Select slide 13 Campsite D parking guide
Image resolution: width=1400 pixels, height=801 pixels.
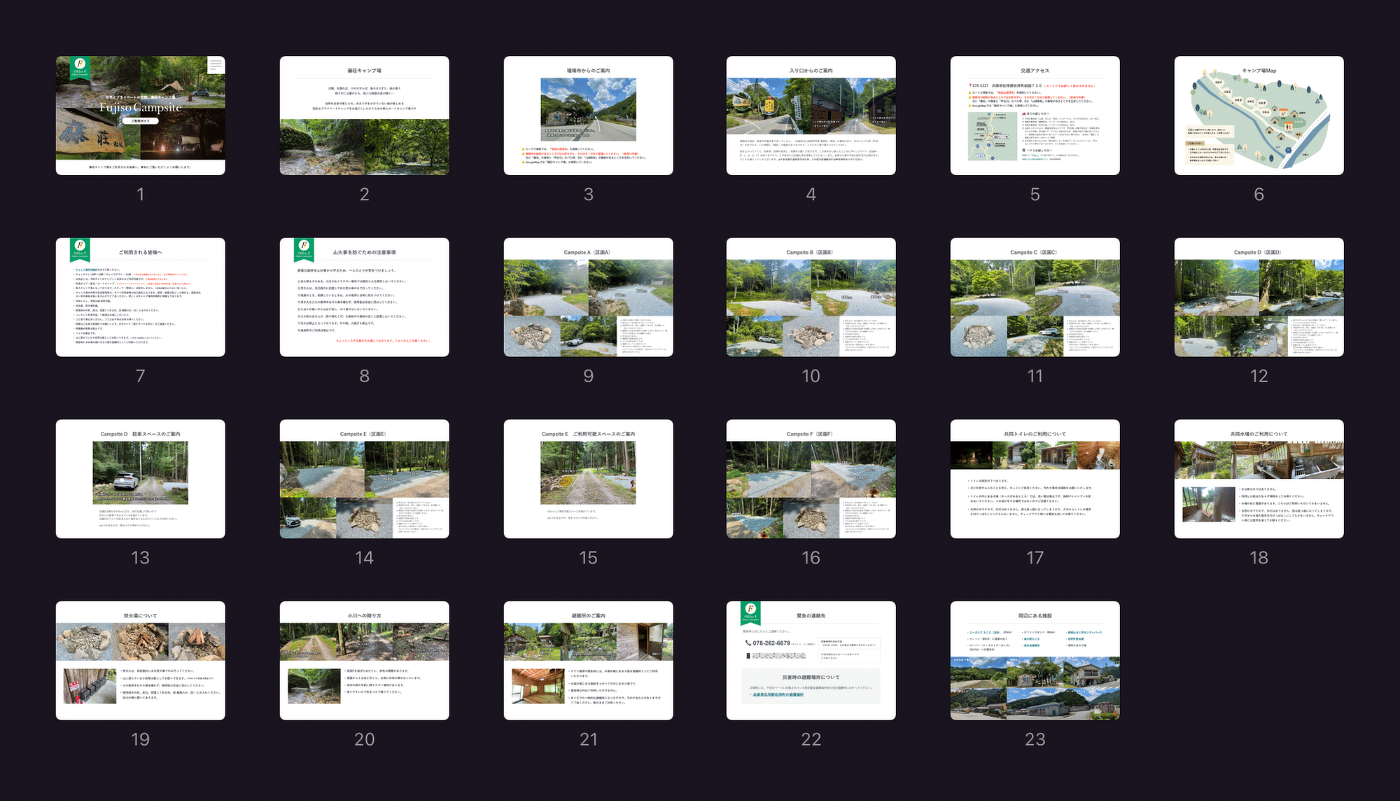140,478
